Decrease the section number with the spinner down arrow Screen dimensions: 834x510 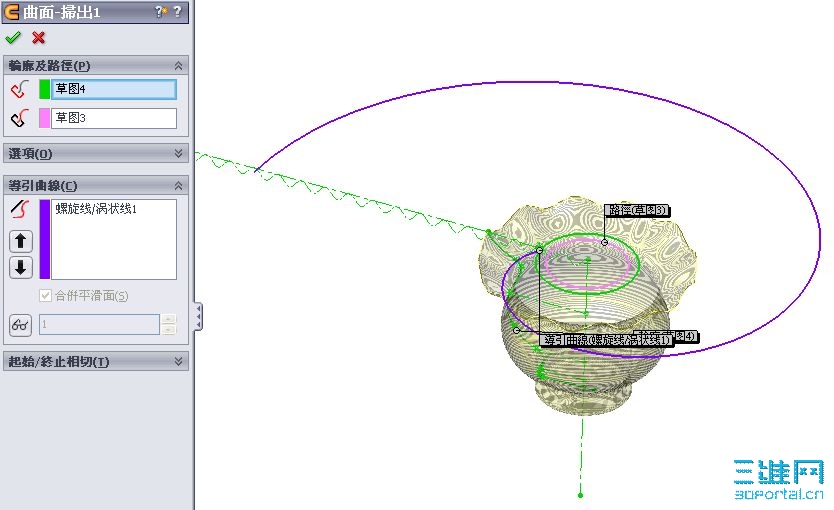[x=168, y=330]
